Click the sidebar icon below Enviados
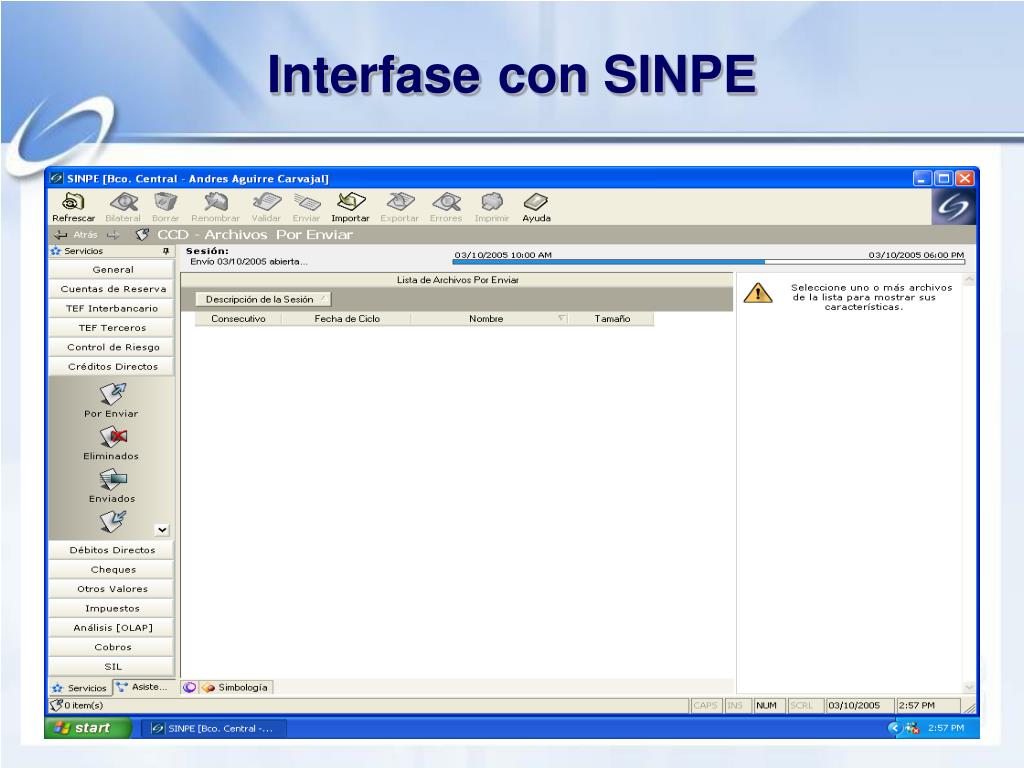Screen dimensions: 1024x768 [113, 522]
